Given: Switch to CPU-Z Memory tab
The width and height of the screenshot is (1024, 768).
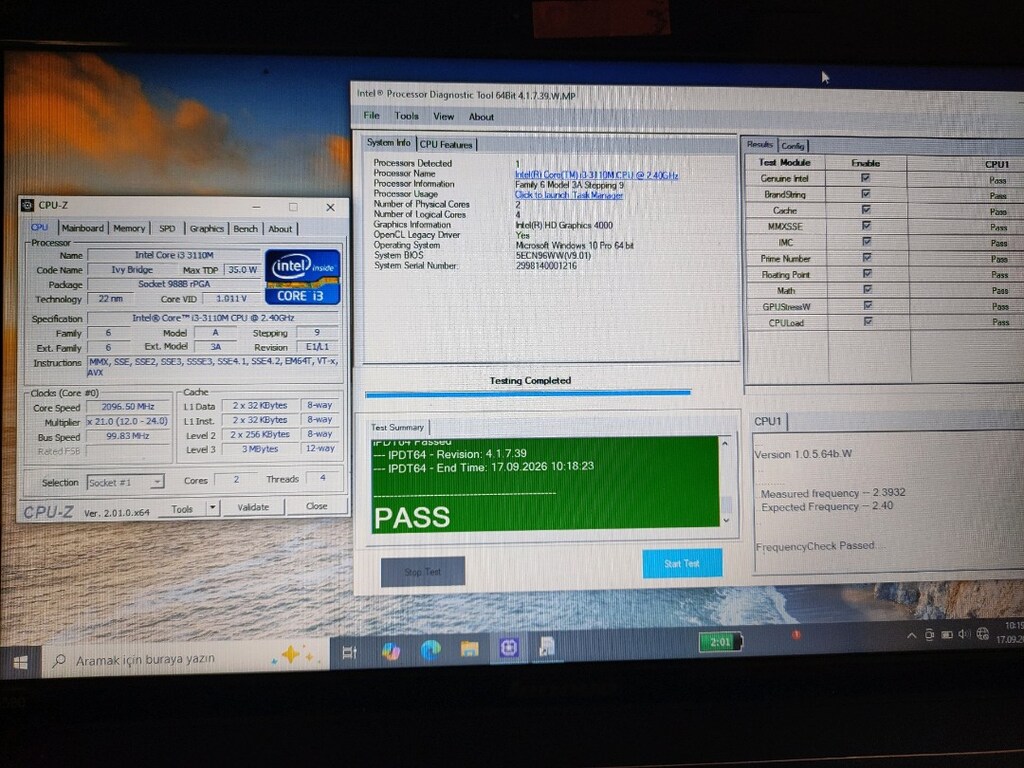Looking at the screenshot, I should (129, 228).
